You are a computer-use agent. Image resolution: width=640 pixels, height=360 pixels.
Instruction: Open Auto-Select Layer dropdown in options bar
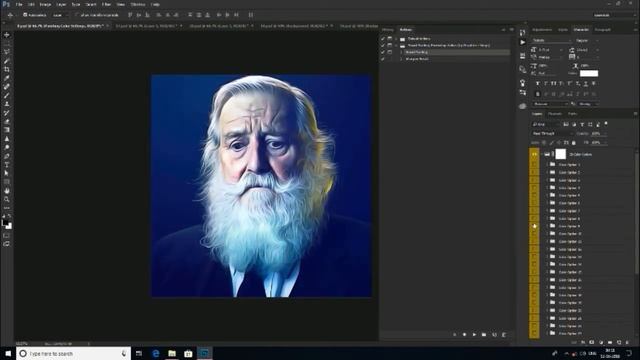[x=59, y=15]
